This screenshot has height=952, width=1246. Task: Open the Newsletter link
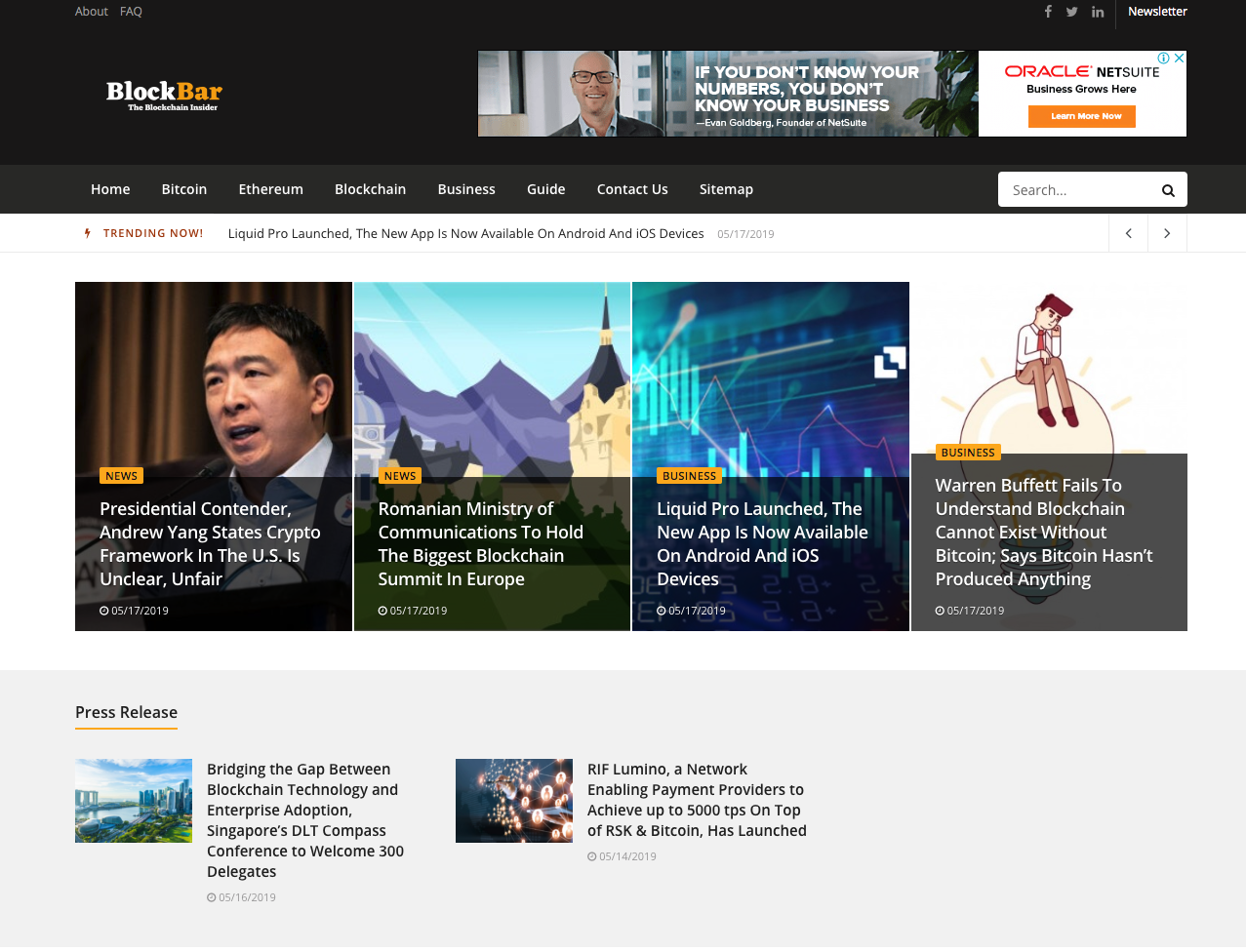(1157, 12)
